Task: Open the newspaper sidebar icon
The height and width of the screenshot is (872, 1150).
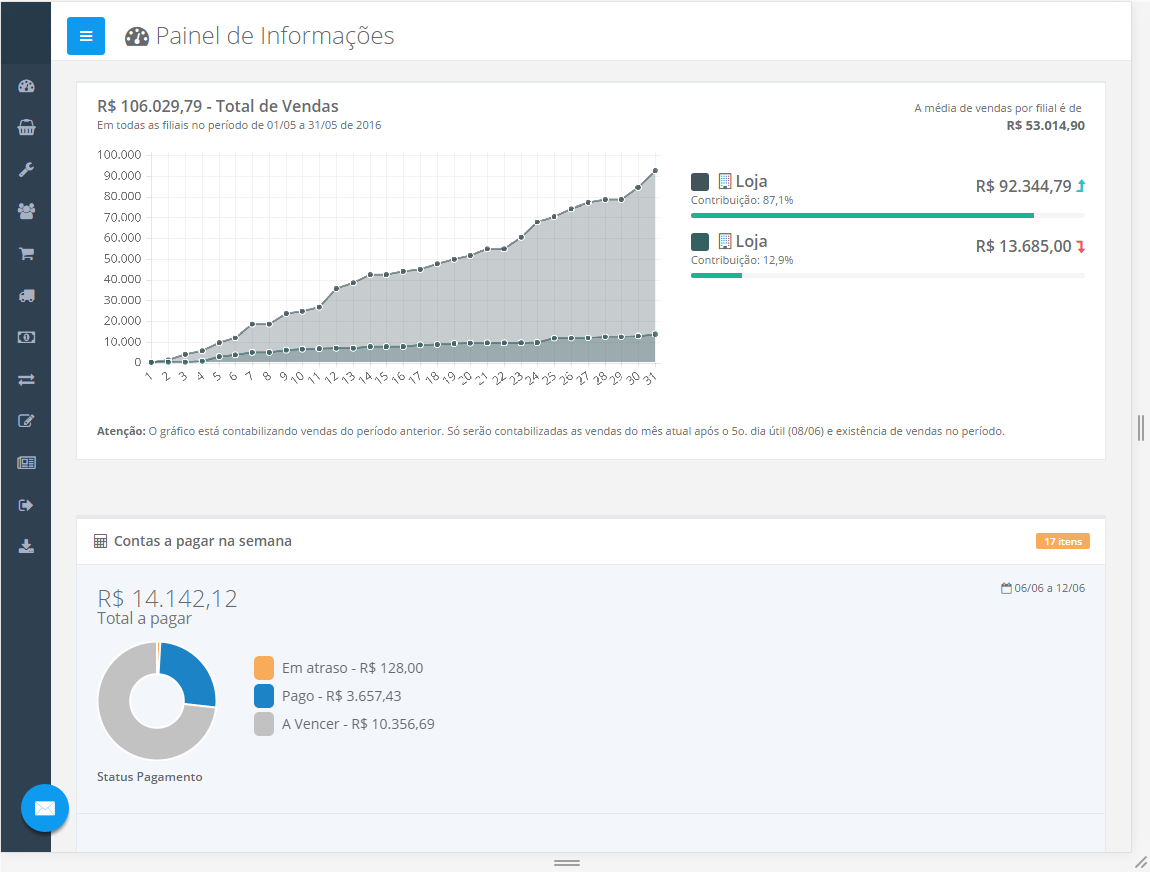Action: [x=26, y=463]
